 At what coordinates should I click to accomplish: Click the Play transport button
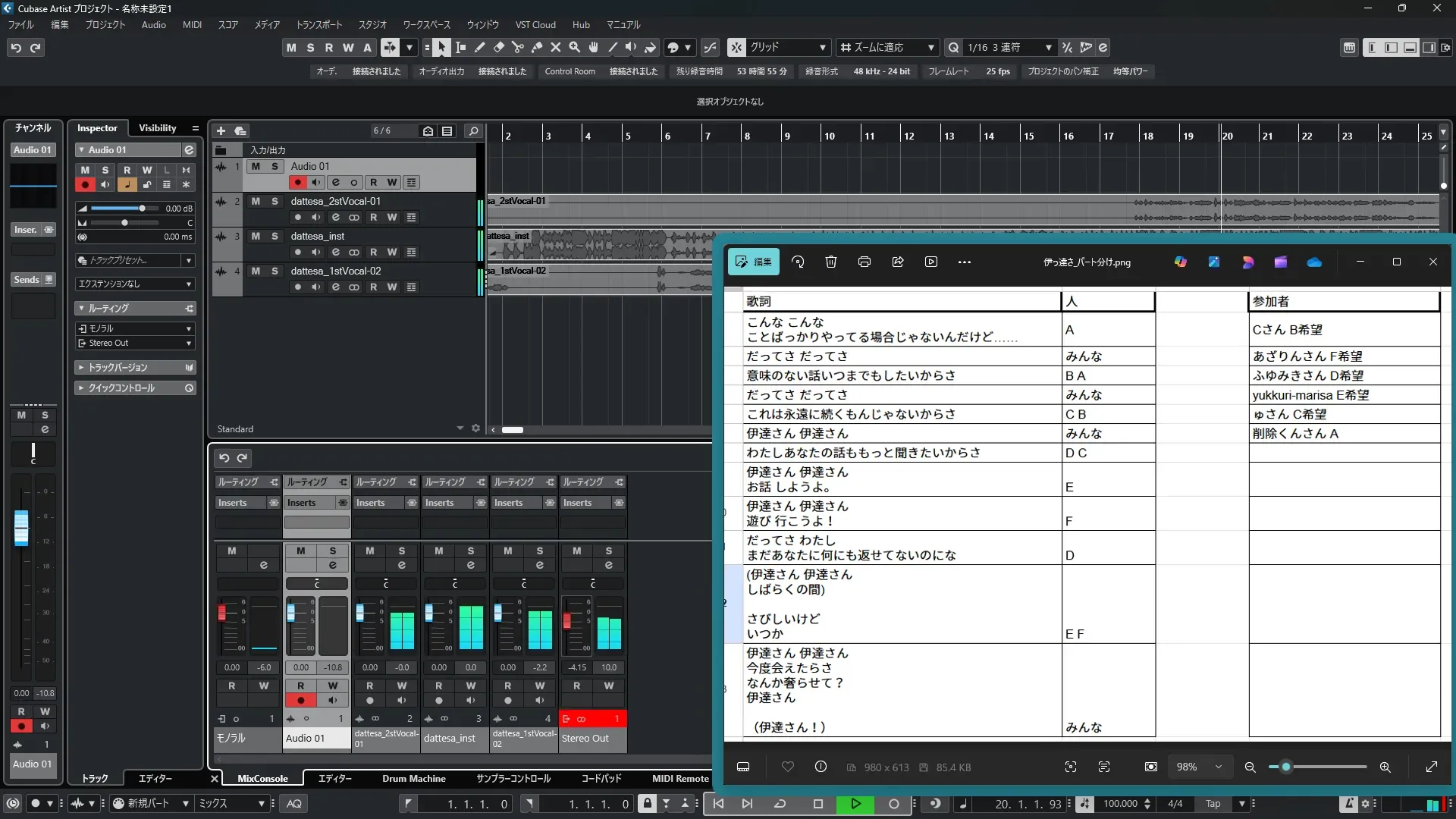[x=855, y=804]
